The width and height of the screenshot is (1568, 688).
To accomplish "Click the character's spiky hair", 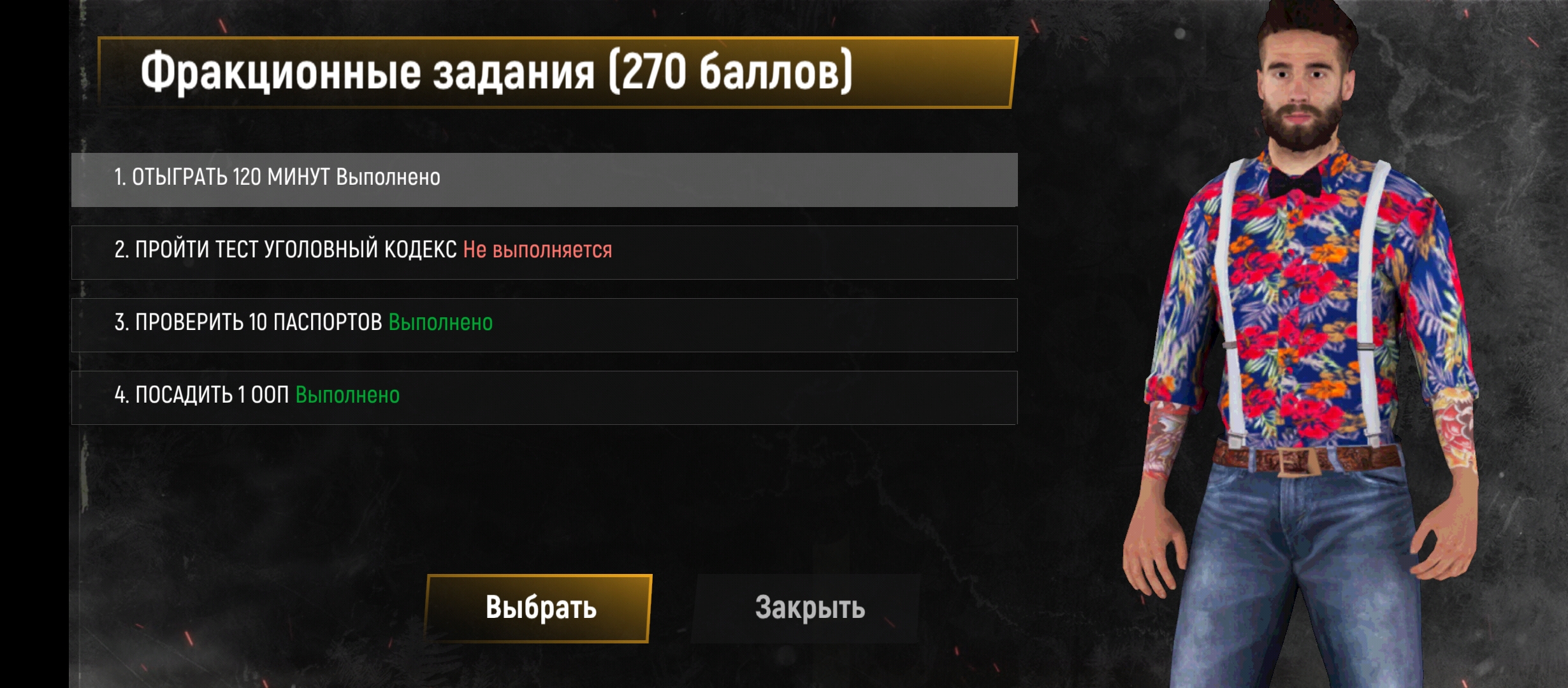I will click(x=1307, y=25).
